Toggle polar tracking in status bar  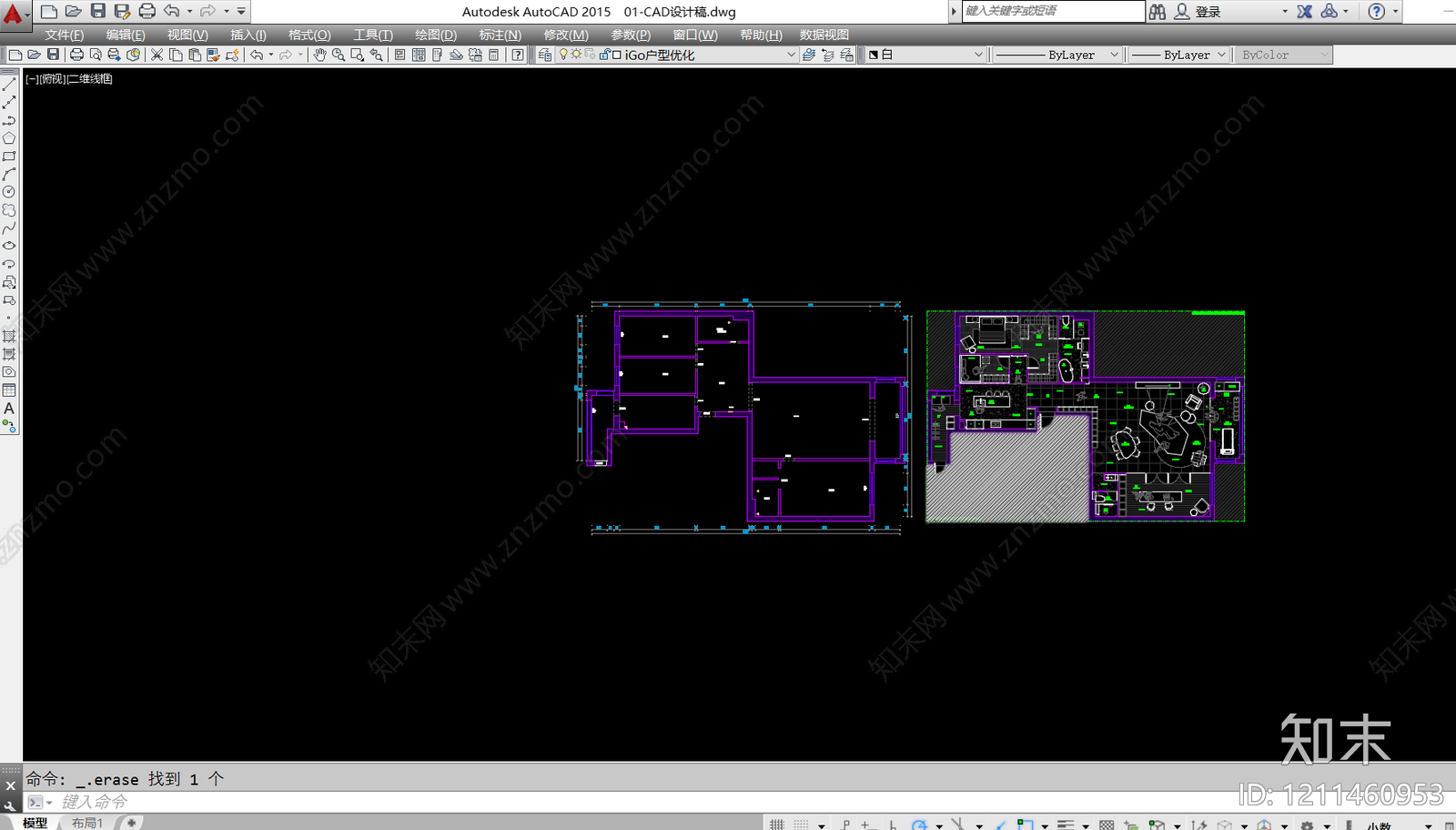(919, 825)
